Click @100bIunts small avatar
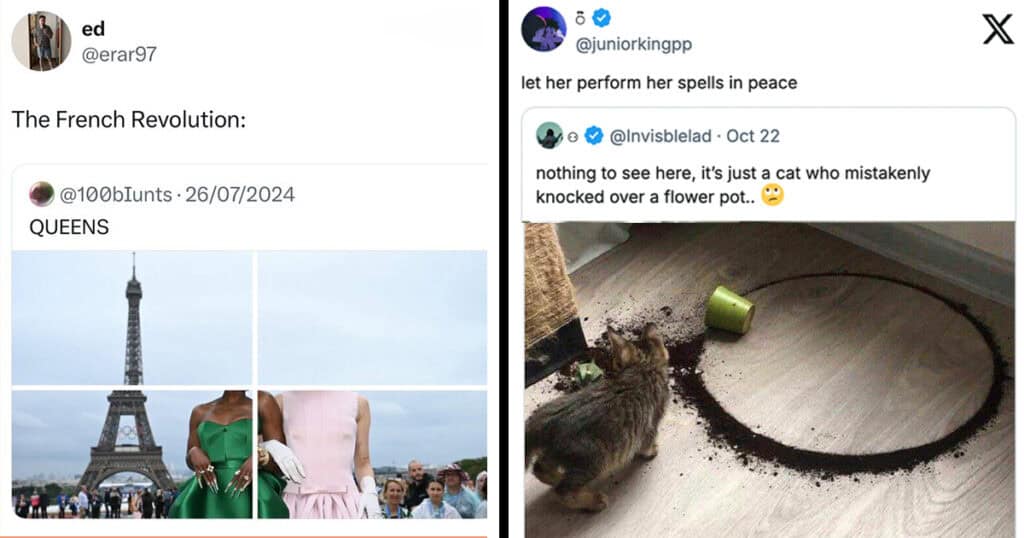 (x=41, y=194)
